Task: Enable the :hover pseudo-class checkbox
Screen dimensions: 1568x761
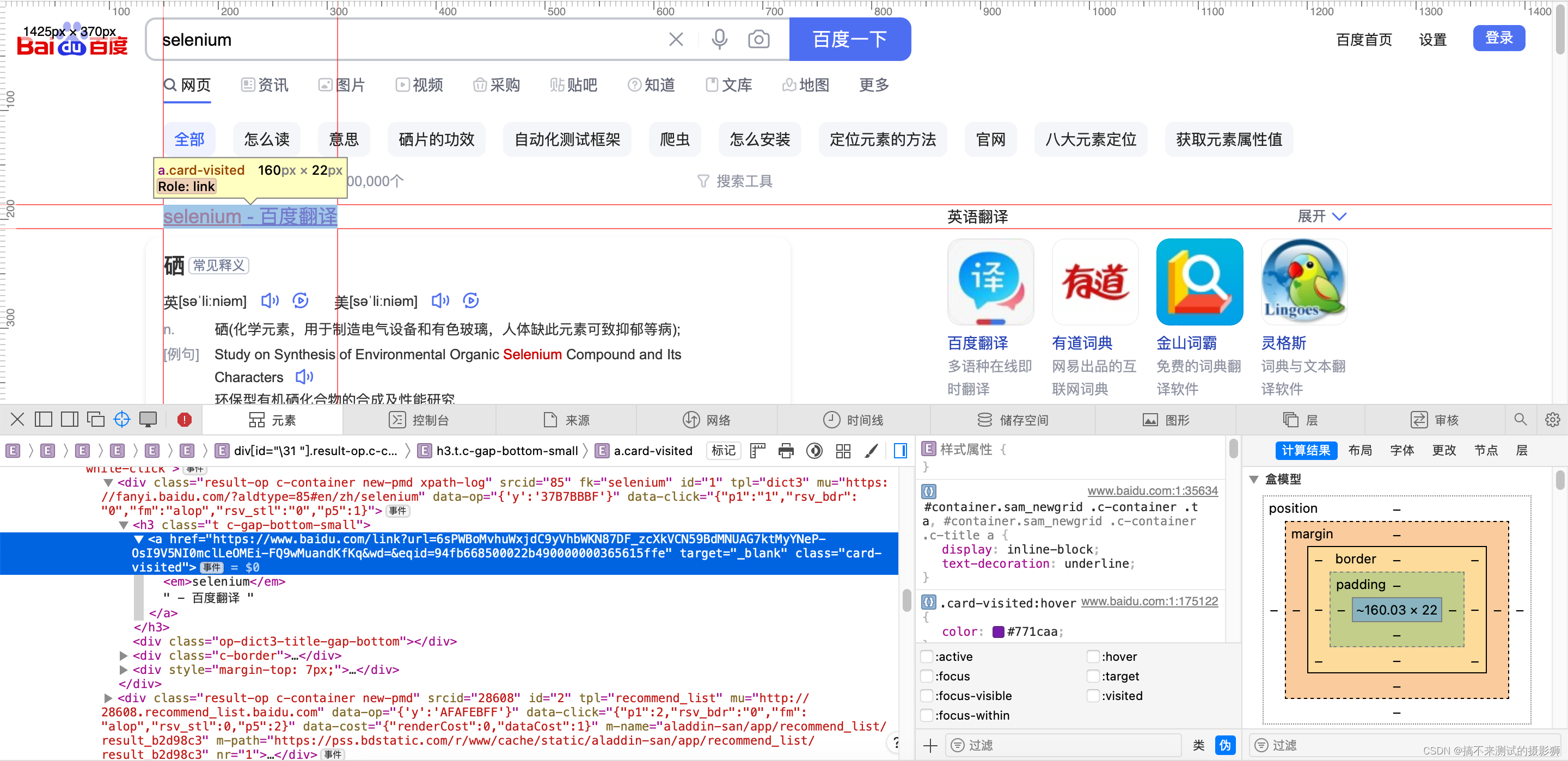Action: click(1092, 656)
